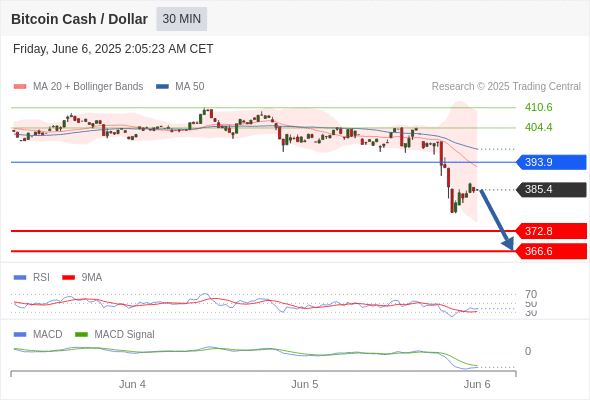
Task: Click the 410.6 green resistance label
Action: [x=538, y=107]
